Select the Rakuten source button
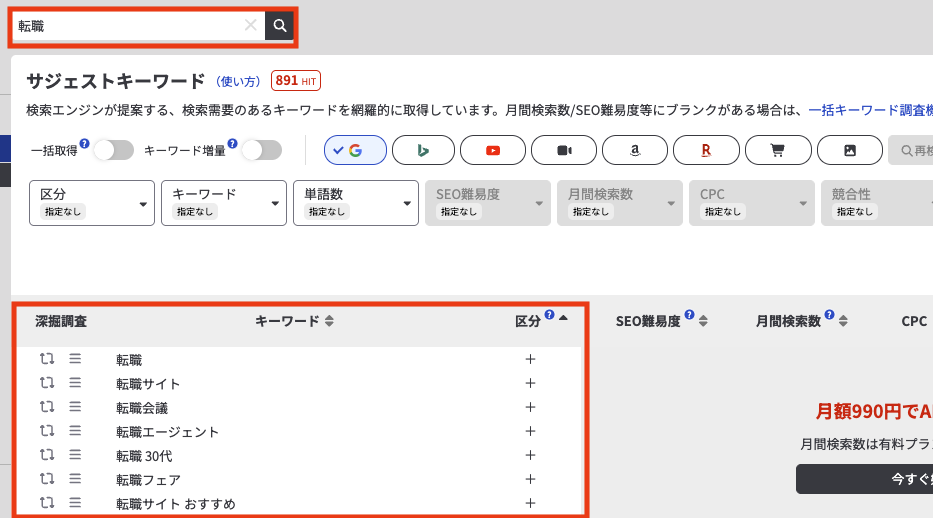This screenshot has width=933, height=518. pyautogui.click(x=706, y=150)
